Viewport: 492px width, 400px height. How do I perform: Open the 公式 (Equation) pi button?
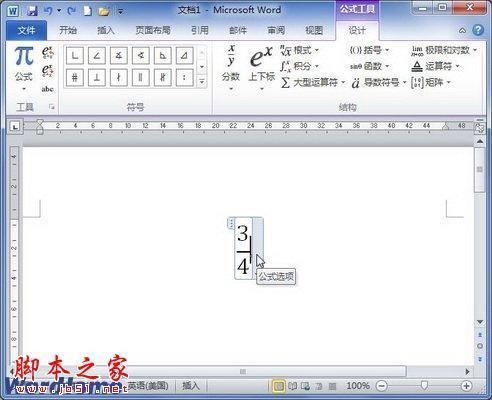pyautogui.click(x=24, y=68)
